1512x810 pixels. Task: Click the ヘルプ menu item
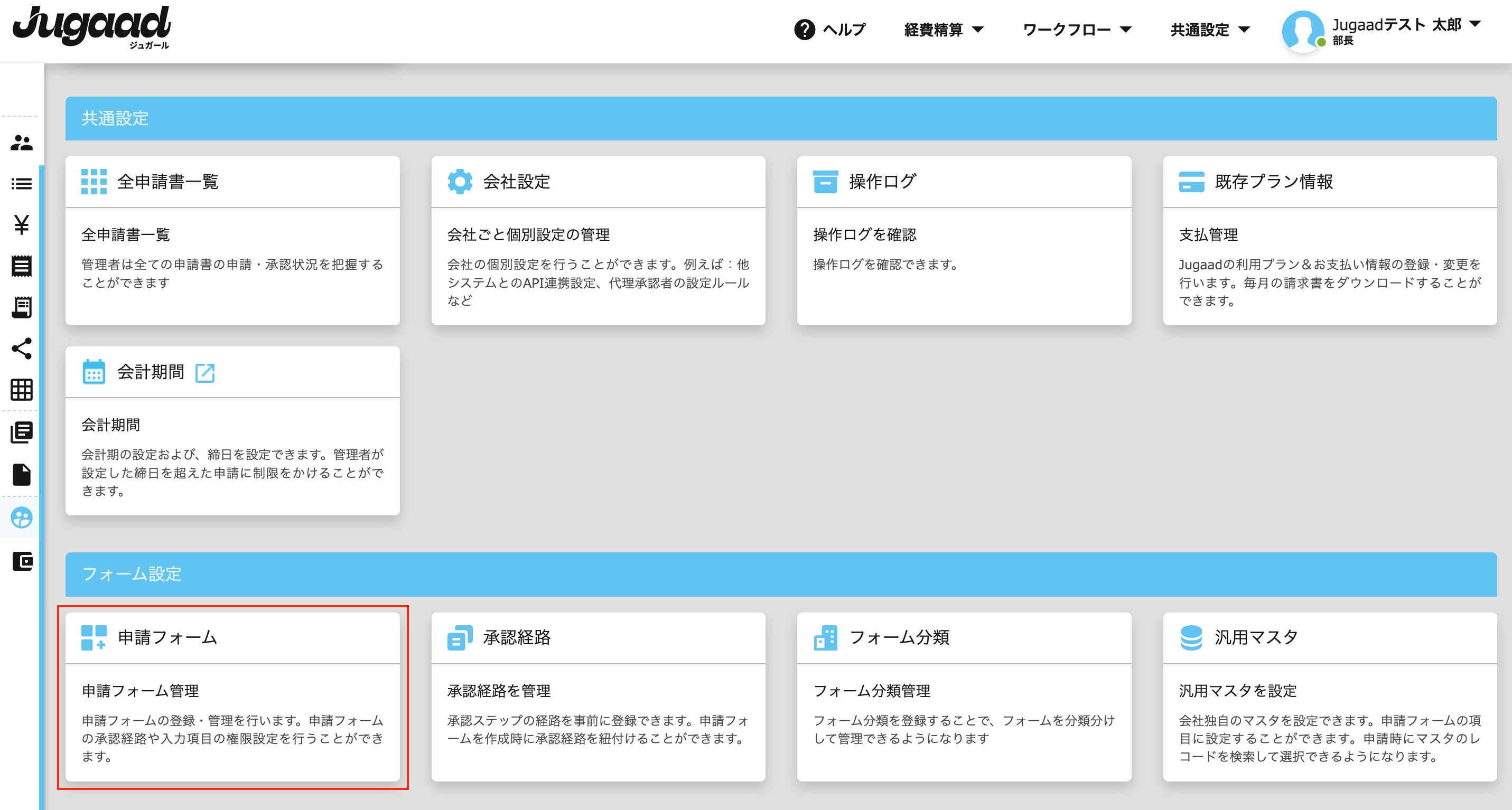point(844,30)
